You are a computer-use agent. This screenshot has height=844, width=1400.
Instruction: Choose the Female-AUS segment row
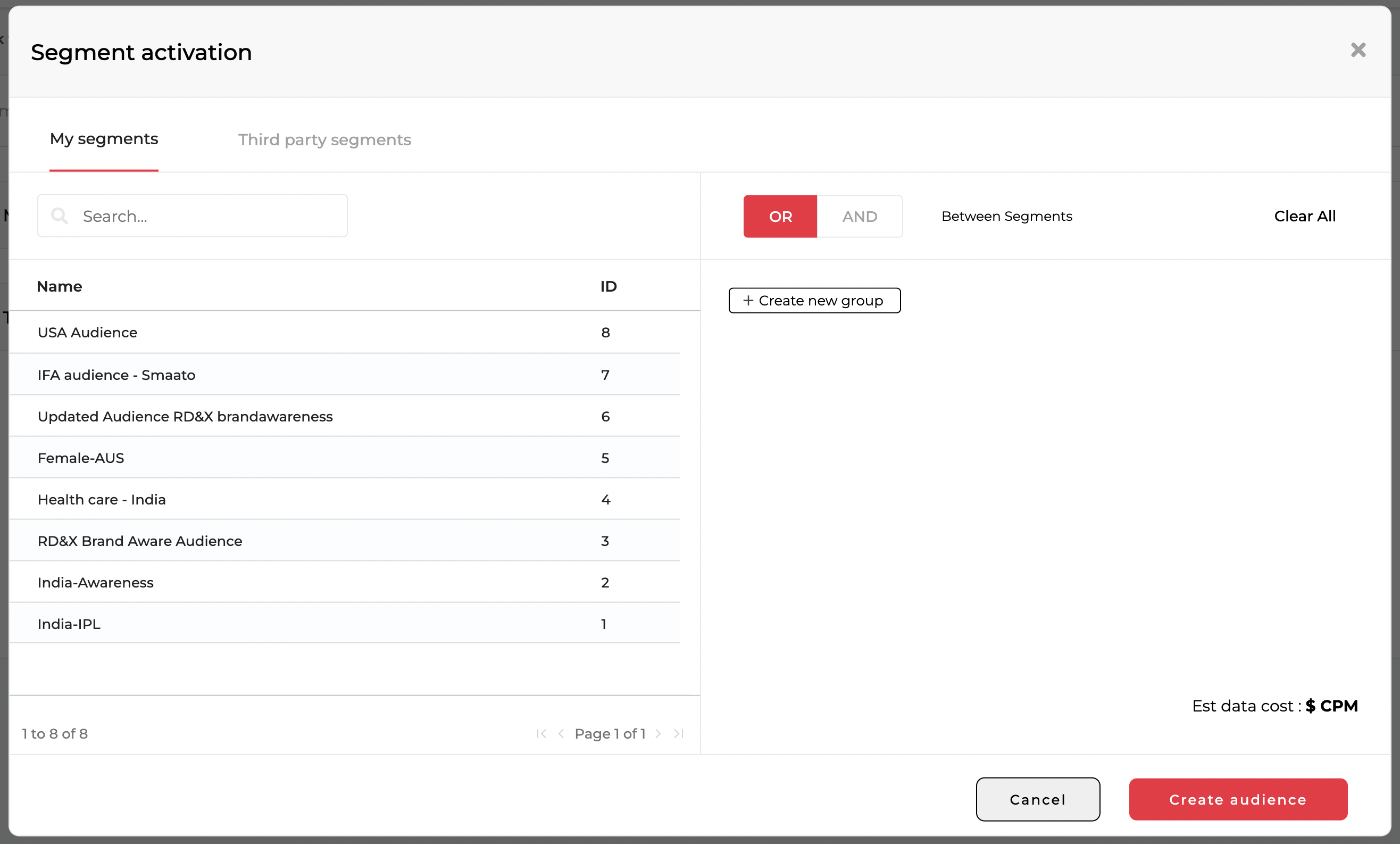coord(81,458)
